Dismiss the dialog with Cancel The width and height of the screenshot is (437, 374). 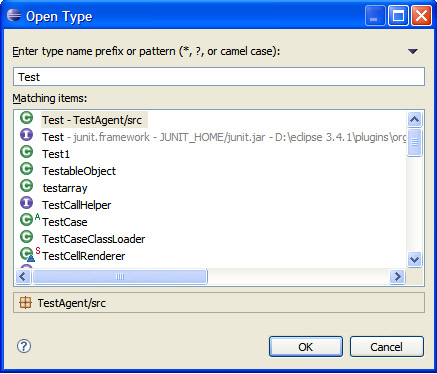(x=387, y=347)
